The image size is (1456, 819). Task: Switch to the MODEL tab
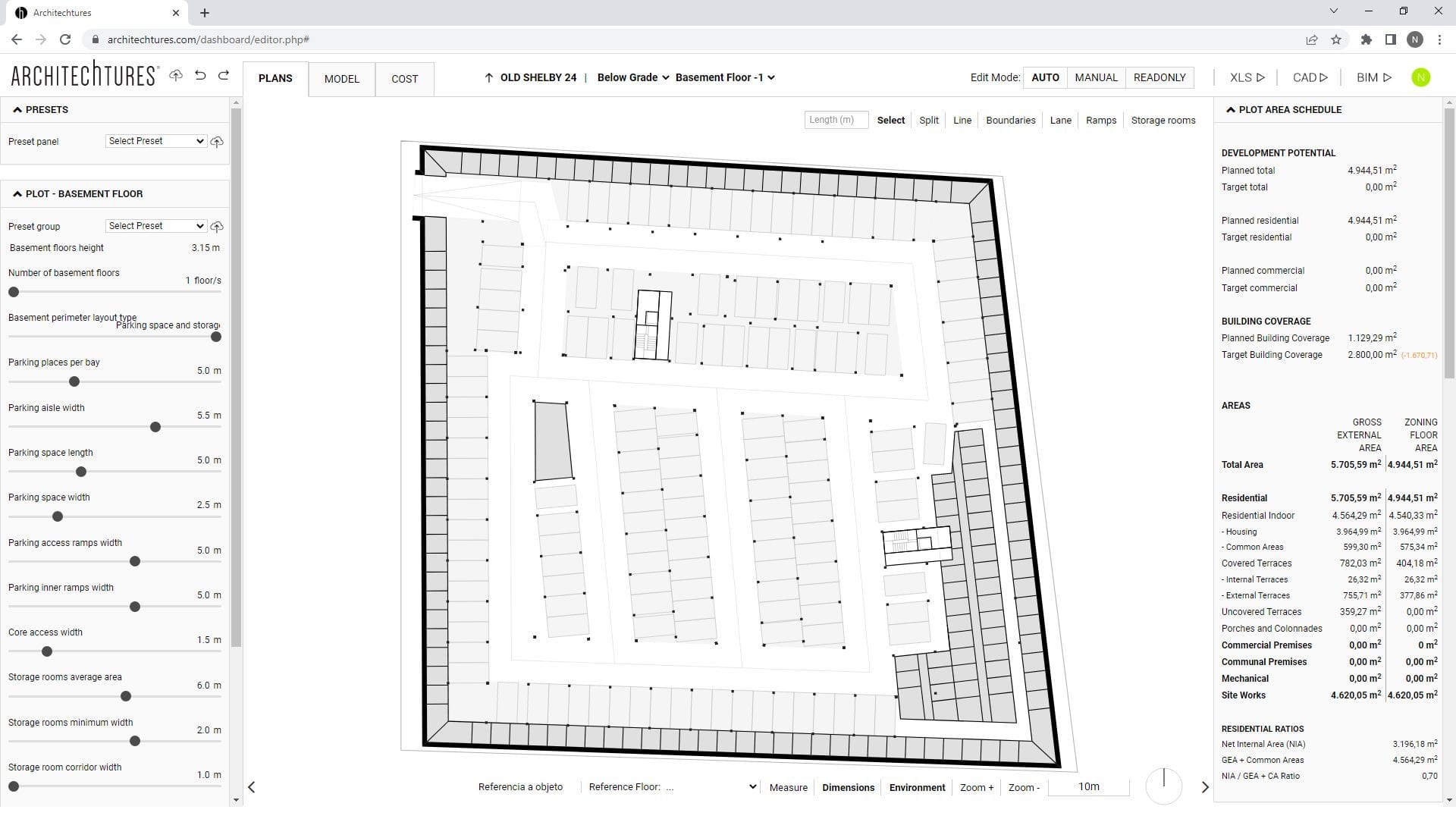click(342, 79)
